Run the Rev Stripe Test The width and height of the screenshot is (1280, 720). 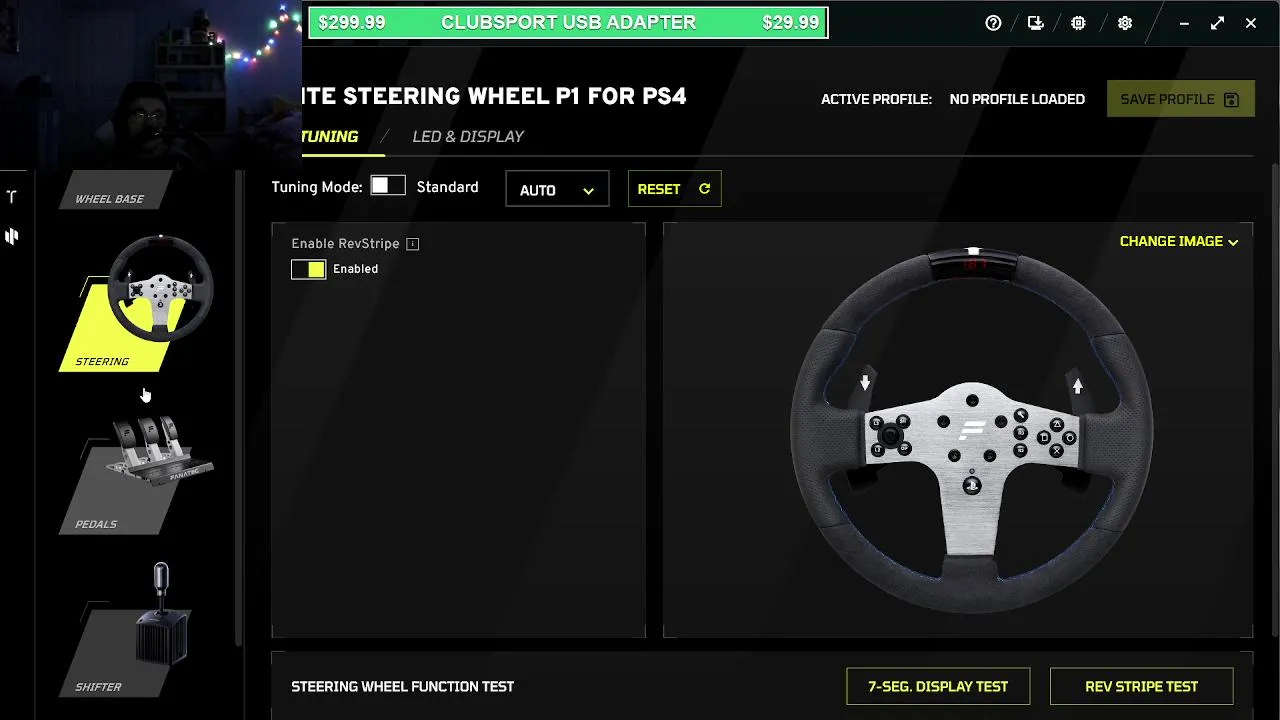(x=1141, y=686)
